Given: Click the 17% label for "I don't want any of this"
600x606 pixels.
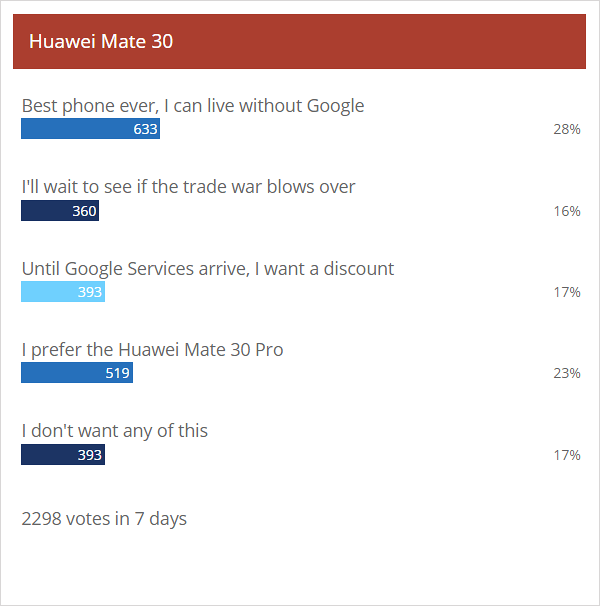Looking at the screenshot, I should 566,455.
